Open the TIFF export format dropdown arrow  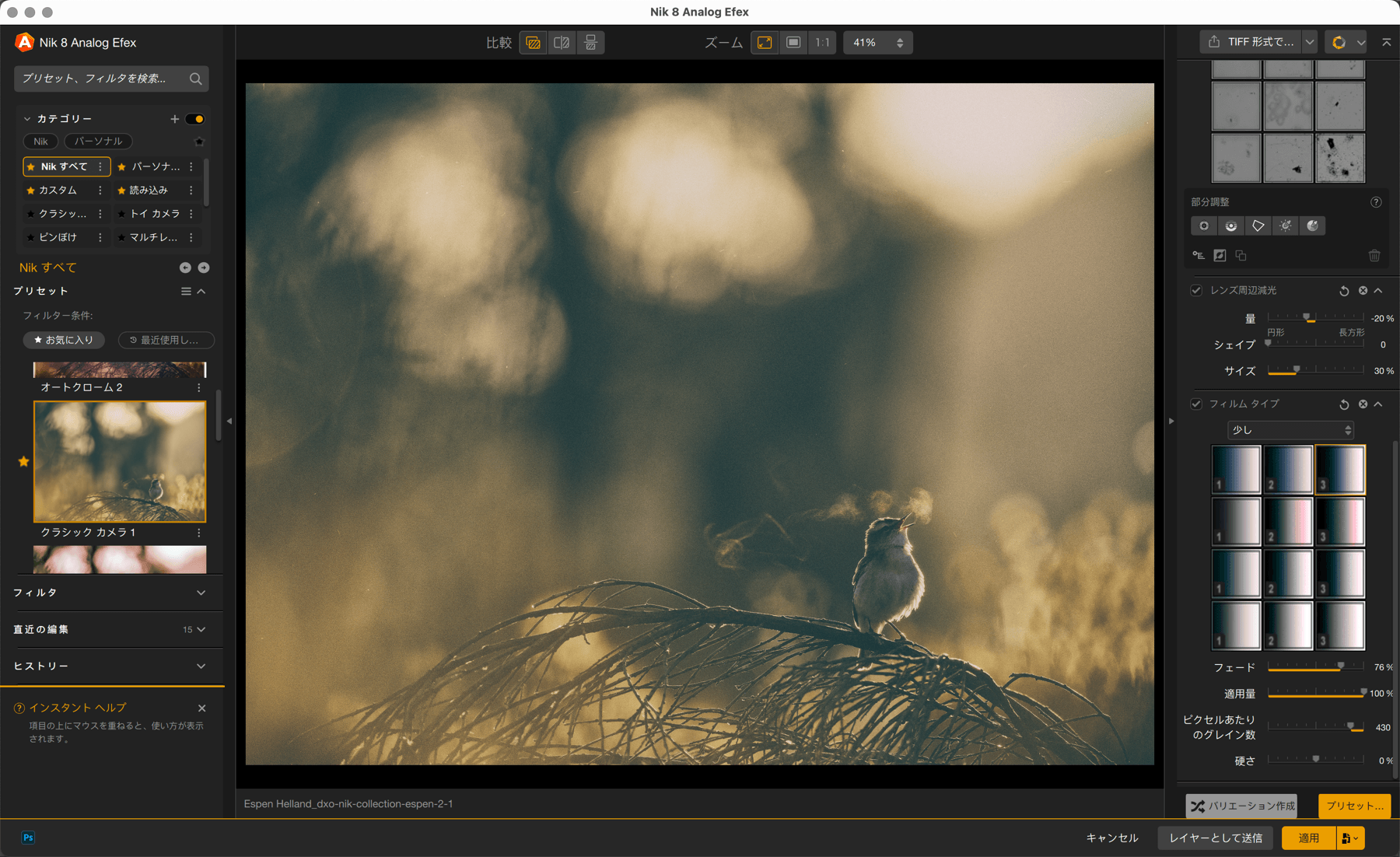pos(1310,42)
